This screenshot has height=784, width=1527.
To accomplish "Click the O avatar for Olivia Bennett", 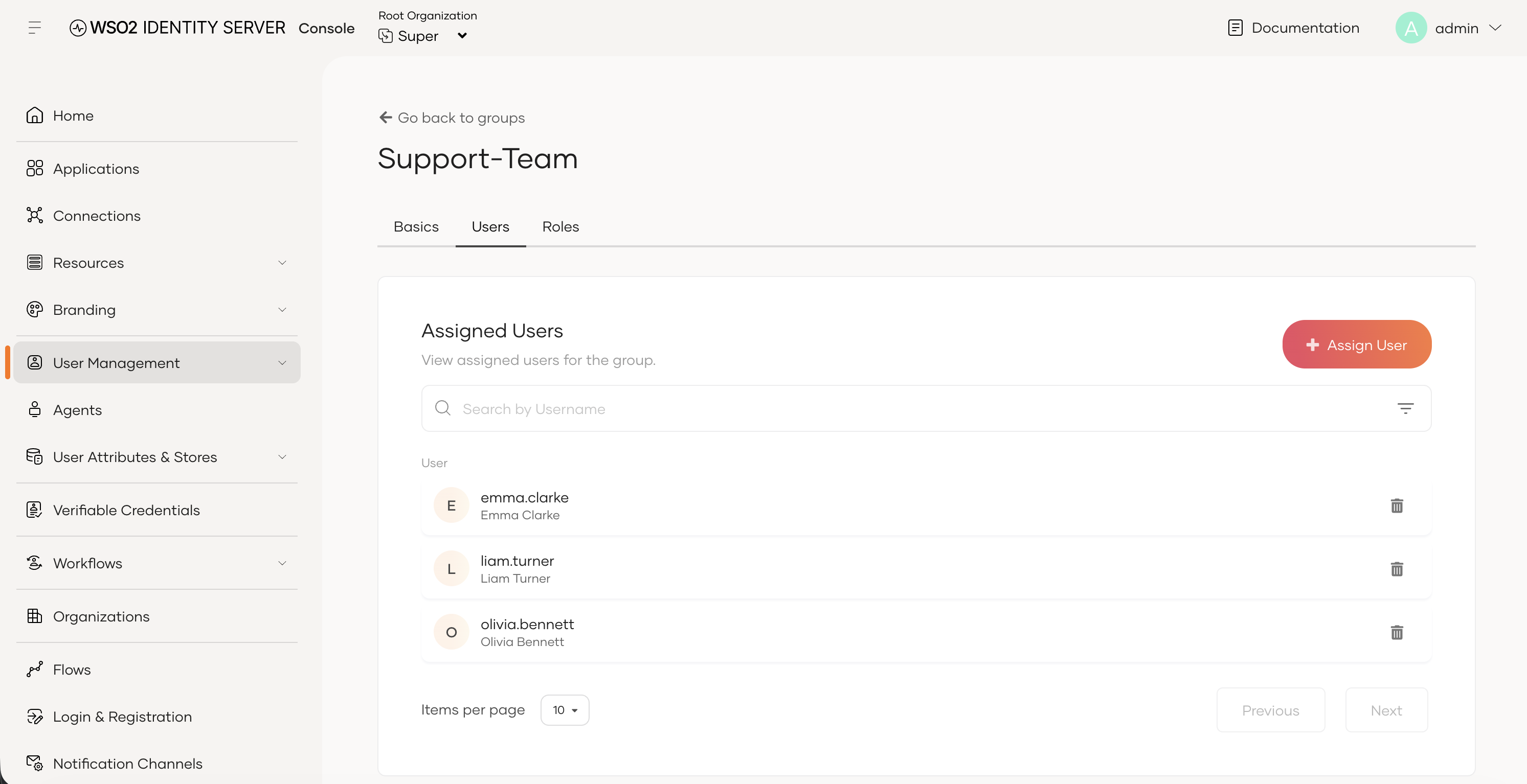I will 451,632.
